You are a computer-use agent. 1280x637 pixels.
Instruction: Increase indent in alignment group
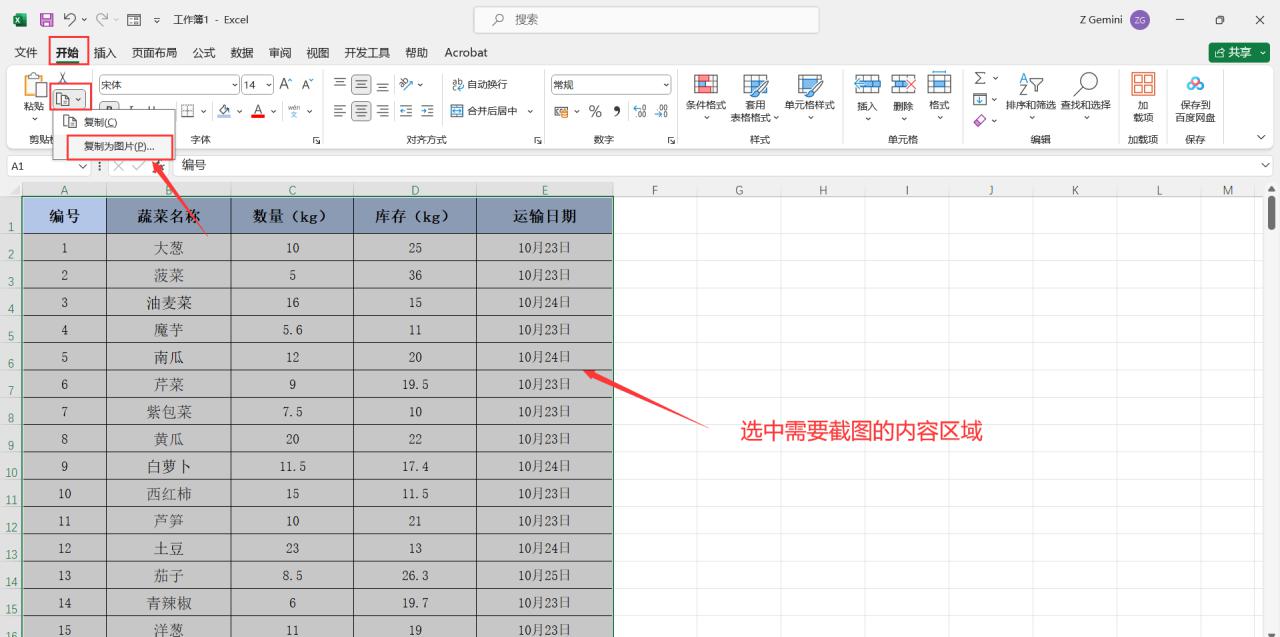pos(427,111)
